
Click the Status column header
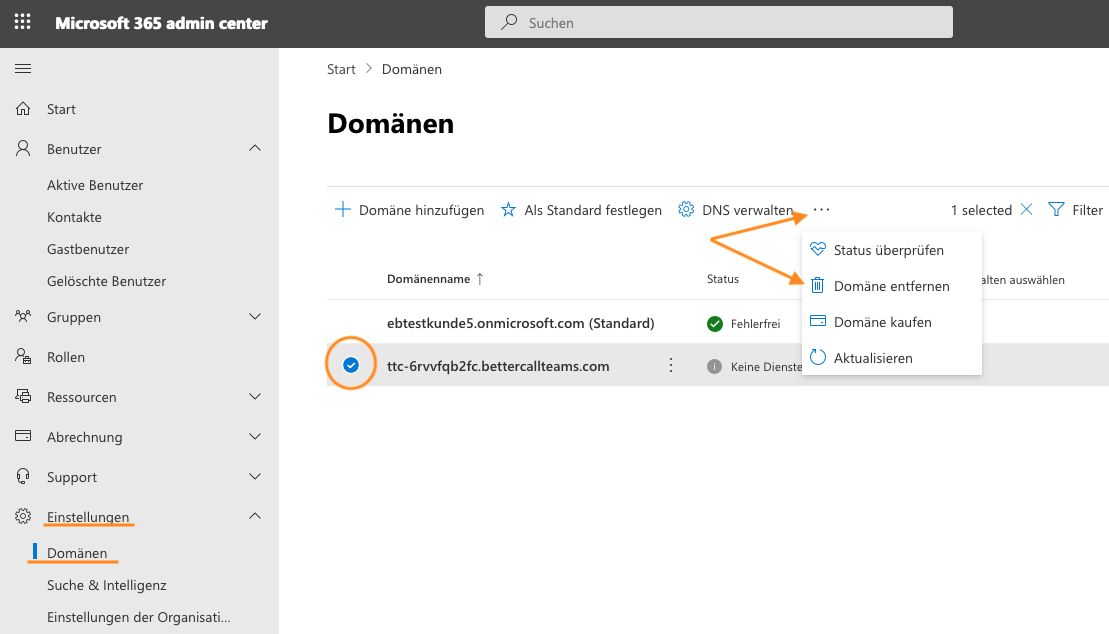[x=723, y=279]
